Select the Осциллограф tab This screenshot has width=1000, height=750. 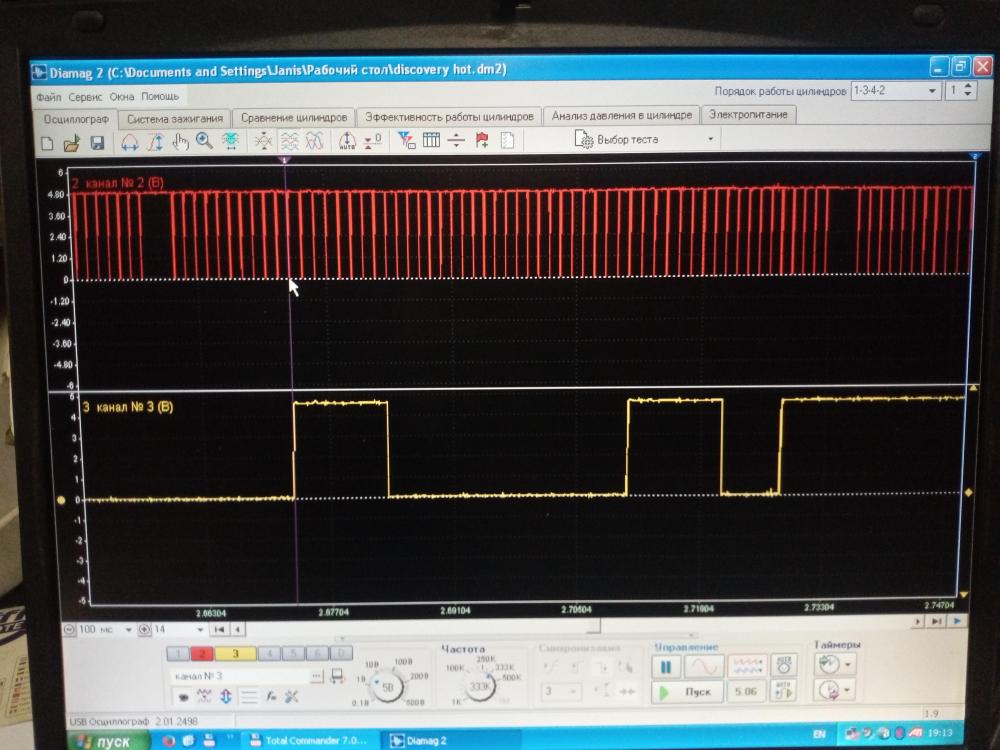76,119
